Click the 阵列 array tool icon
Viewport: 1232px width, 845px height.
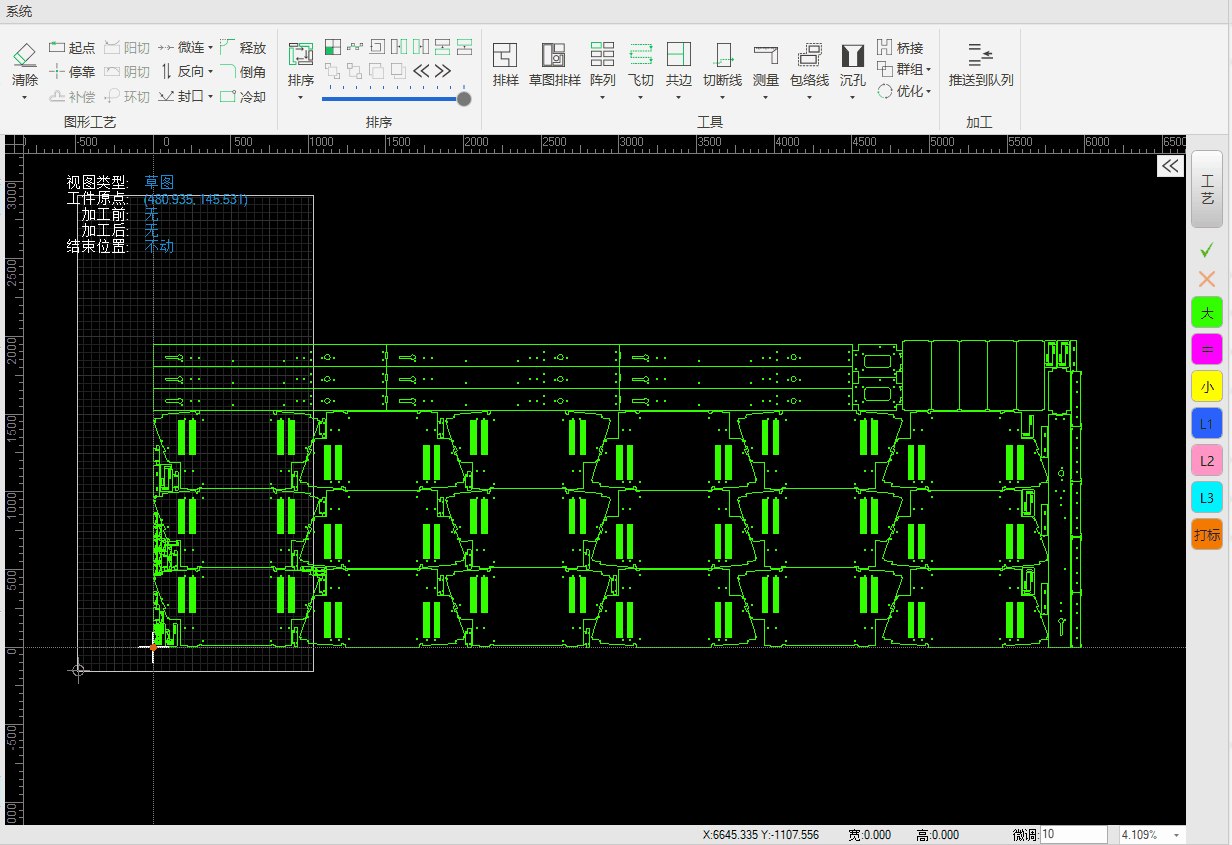point(602,54)
